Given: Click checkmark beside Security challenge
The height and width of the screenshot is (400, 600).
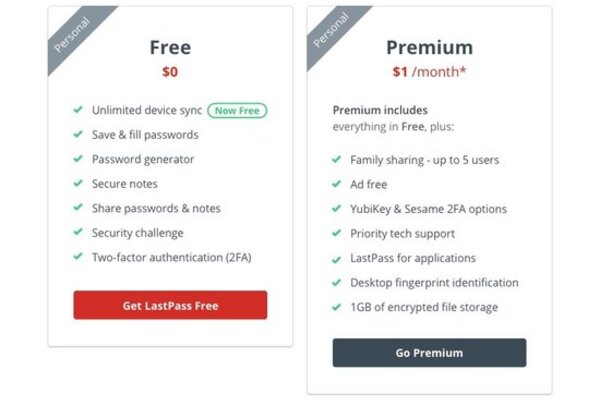Looking at the screenshot, I should [x=78, y=232].
